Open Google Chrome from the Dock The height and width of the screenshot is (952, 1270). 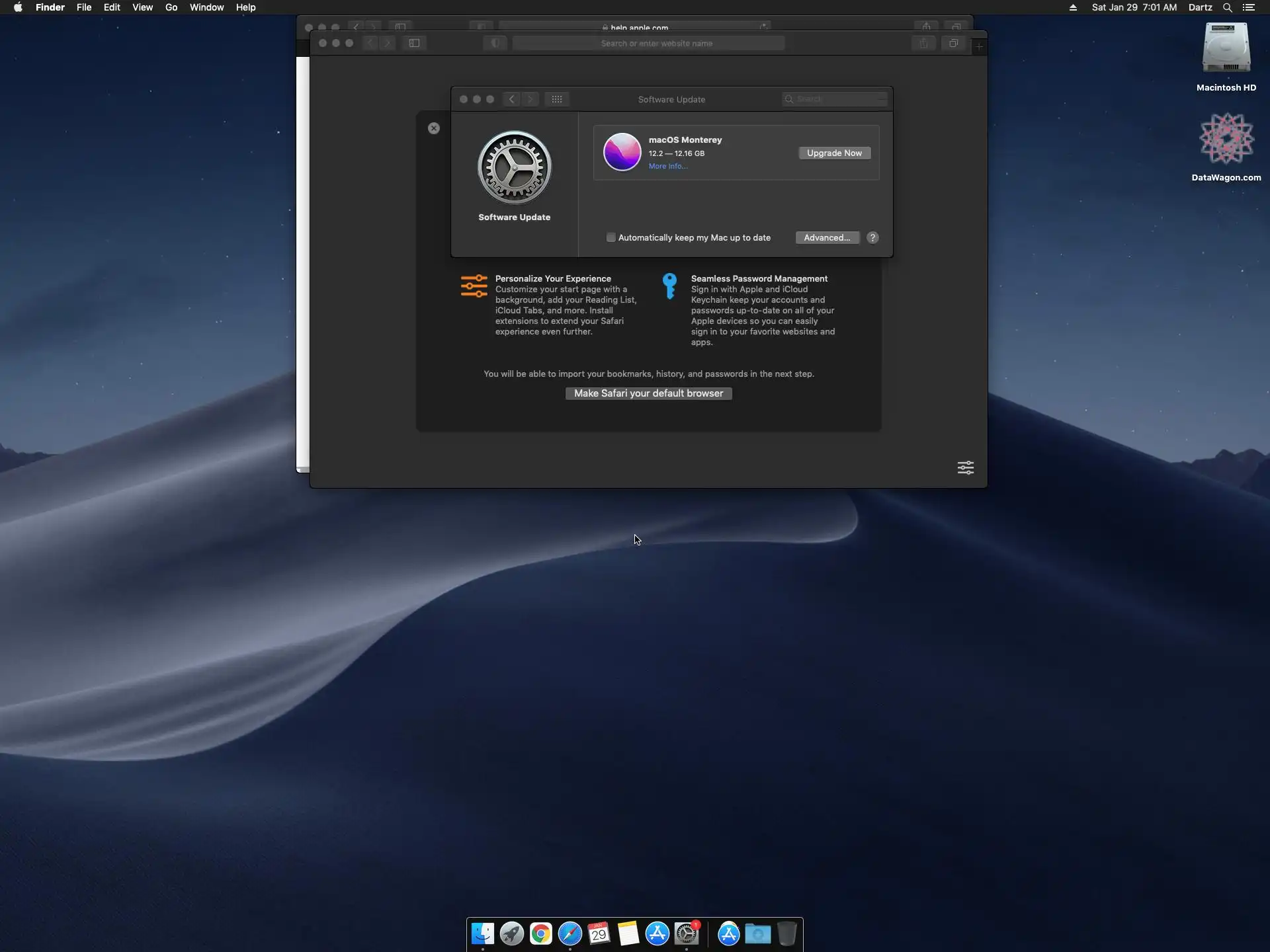coord(540,933)
